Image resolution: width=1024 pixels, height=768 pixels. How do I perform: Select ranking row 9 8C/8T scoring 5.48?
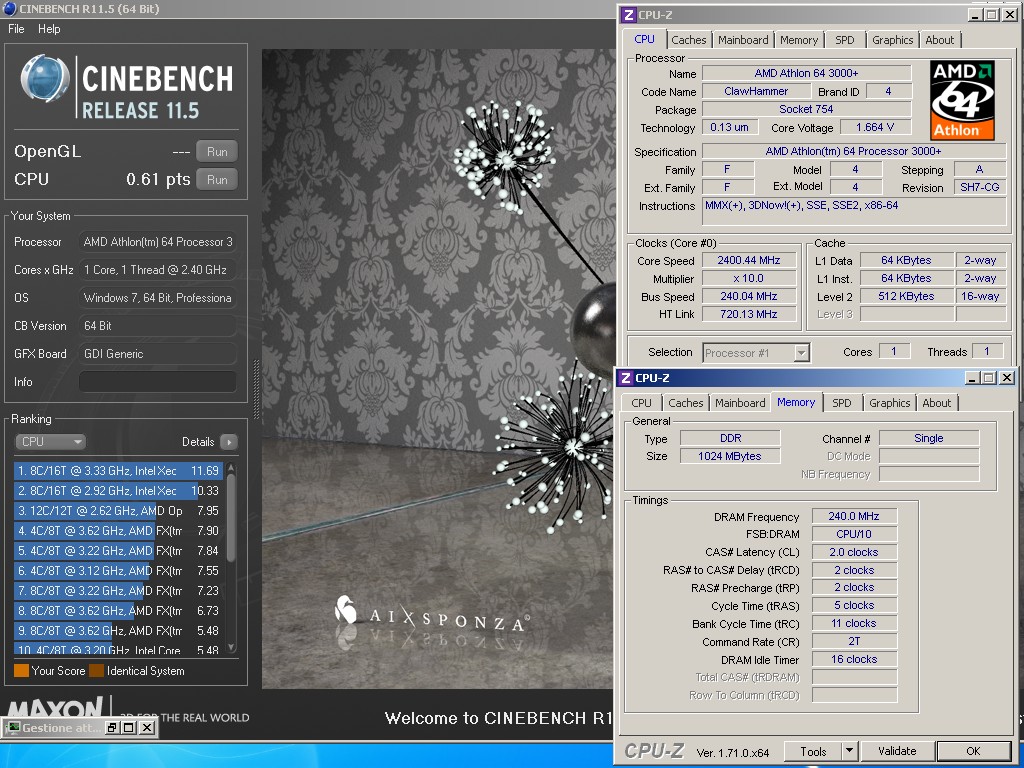point(118,631)
